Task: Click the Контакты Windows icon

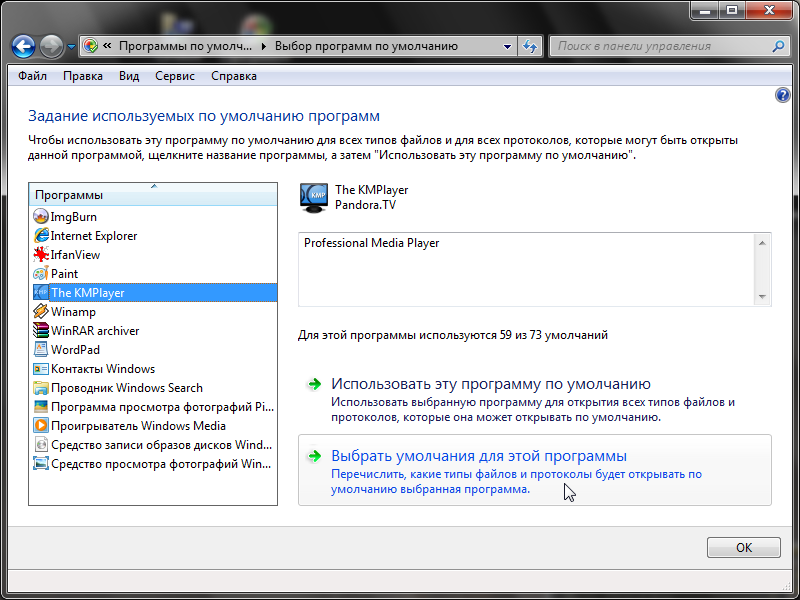Action: (x=41, y=368)
